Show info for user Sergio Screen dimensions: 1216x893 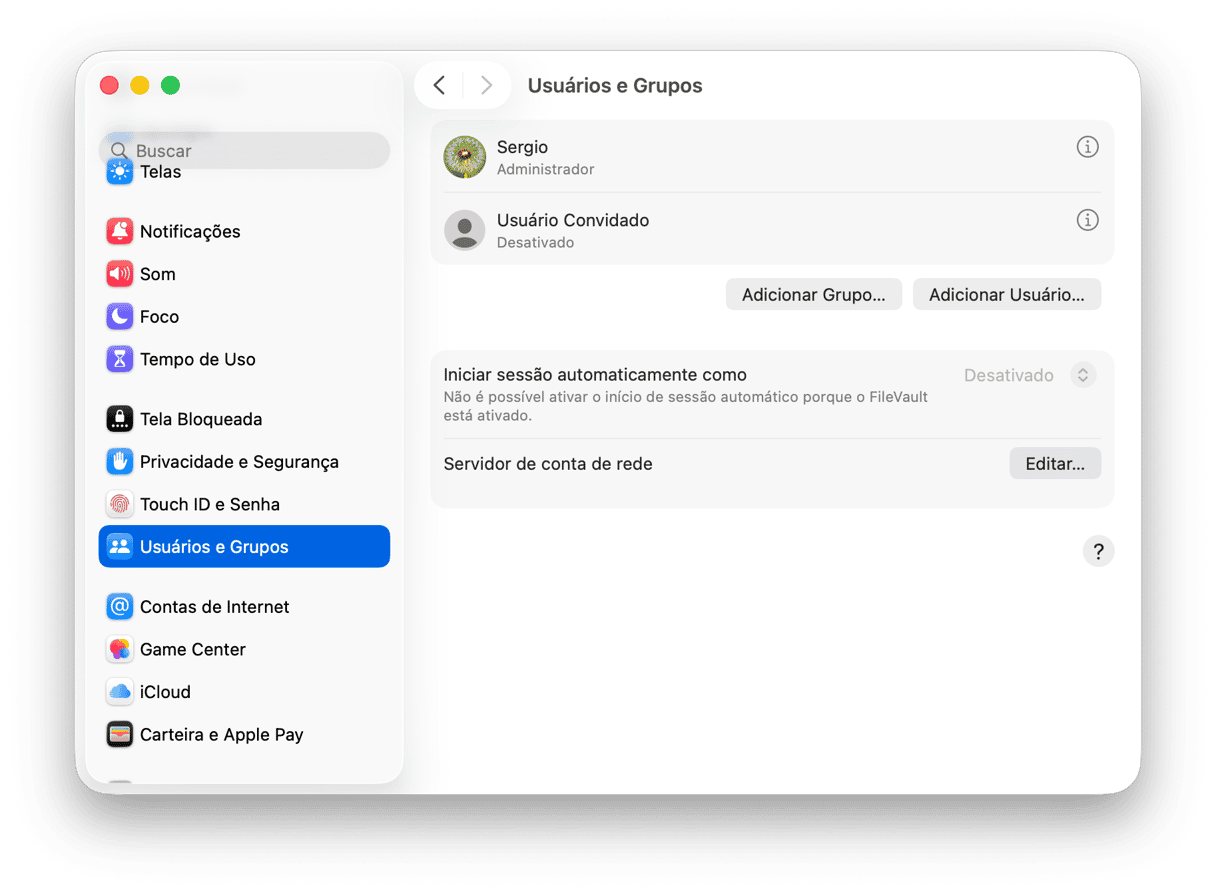[1087, 147]
